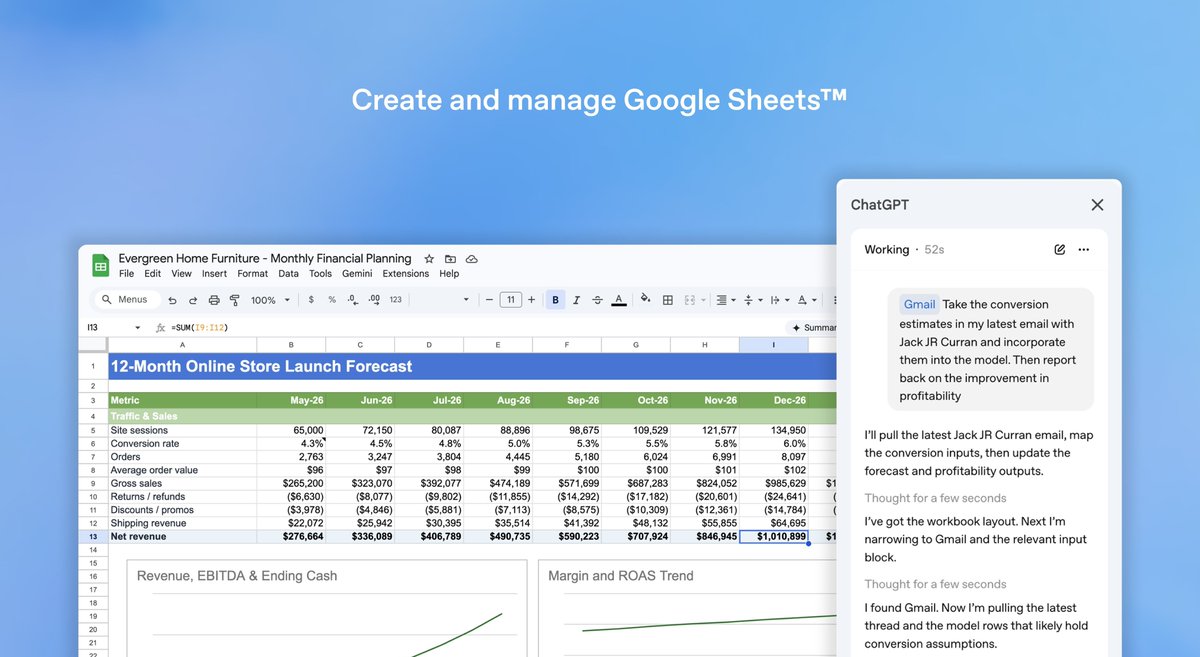This screenshot has height=657, width=1200.
Task: Open the File menu
Action: pos(126,274)
